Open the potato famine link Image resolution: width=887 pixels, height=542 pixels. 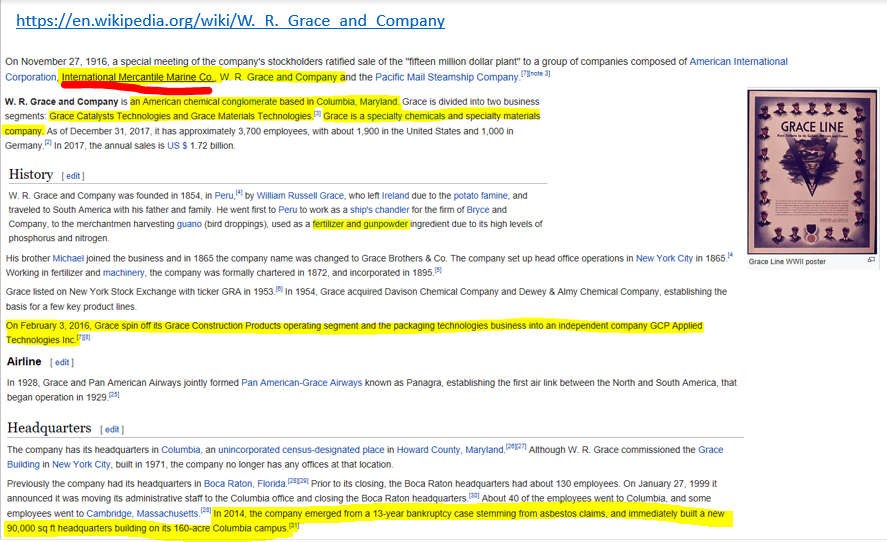pyautogui.click(x=480, y=195)
